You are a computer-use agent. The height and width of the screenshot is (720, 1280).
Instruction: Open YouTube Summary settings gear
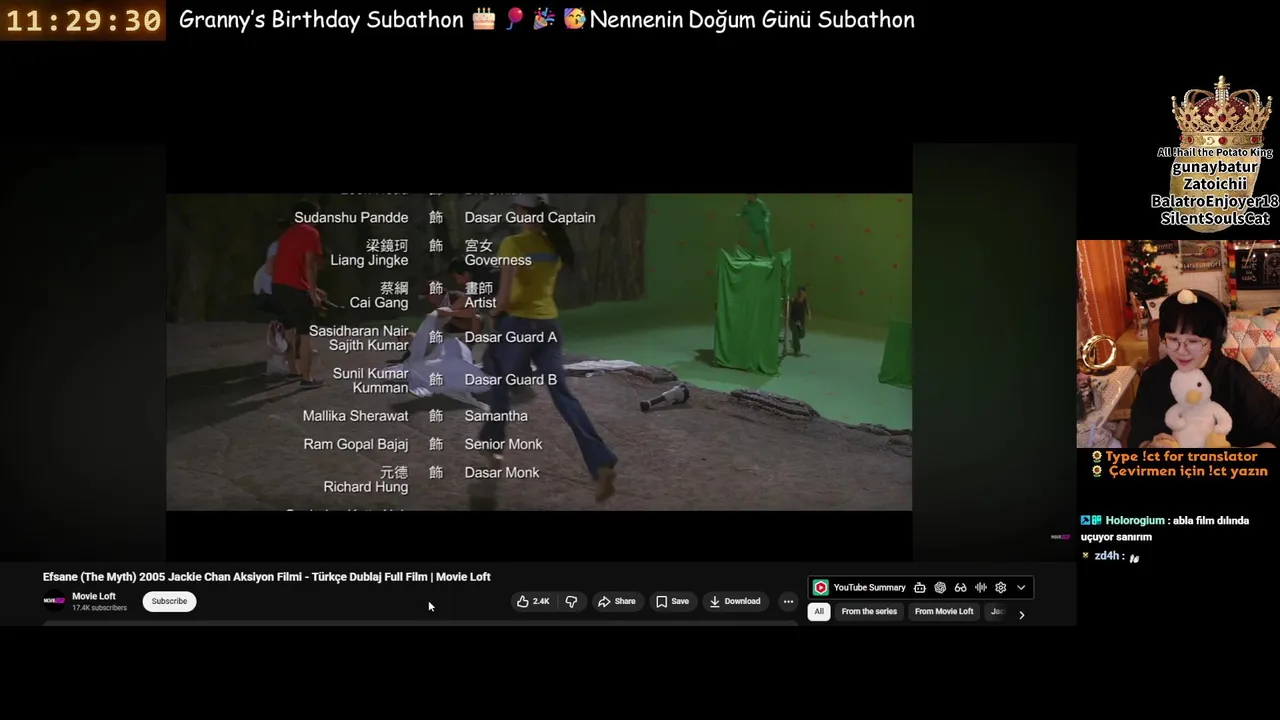coord(1000,587)
